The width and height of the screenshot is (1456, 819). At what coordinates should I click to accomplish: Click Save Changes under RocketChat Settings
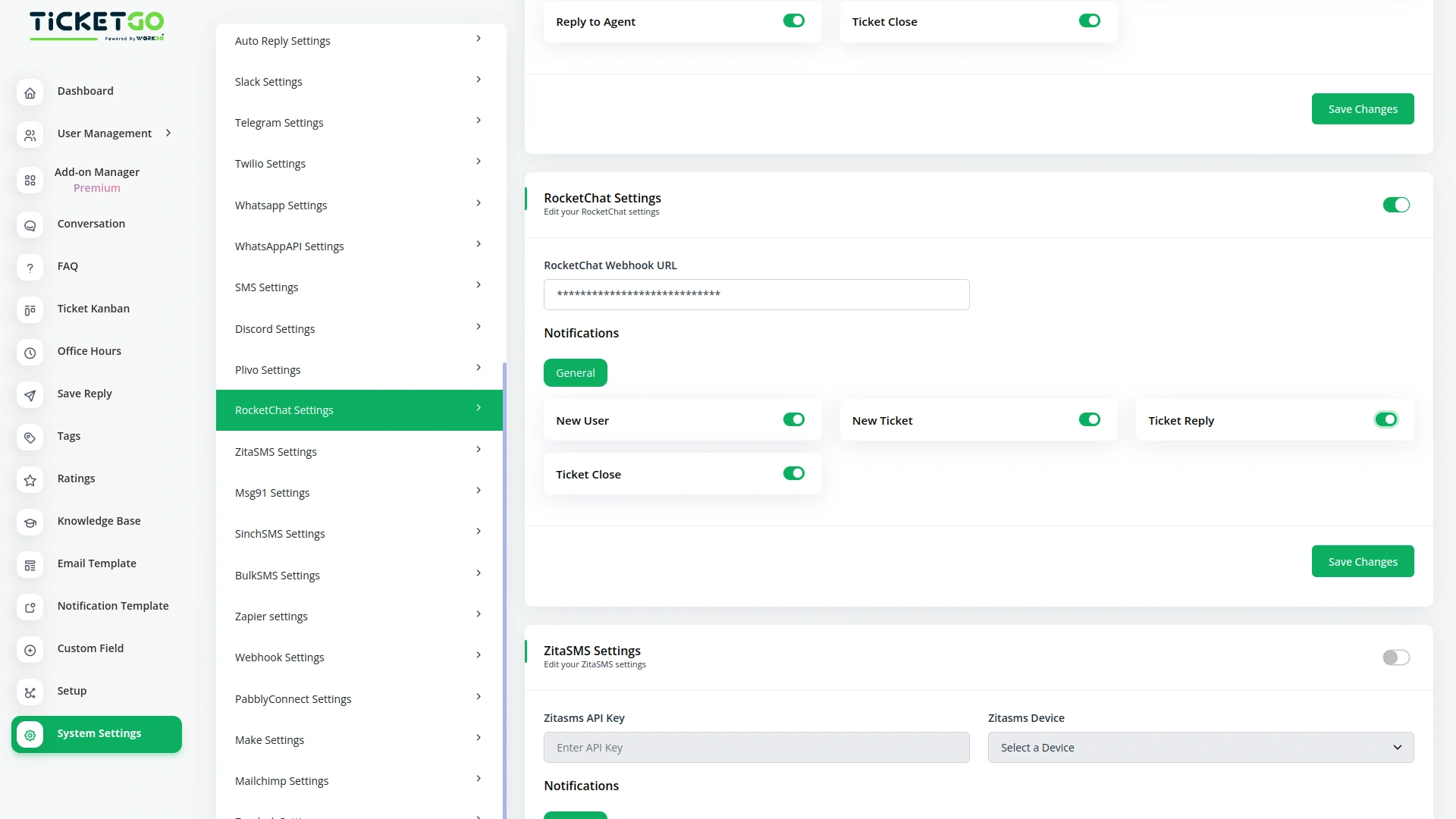(1362, 561)
